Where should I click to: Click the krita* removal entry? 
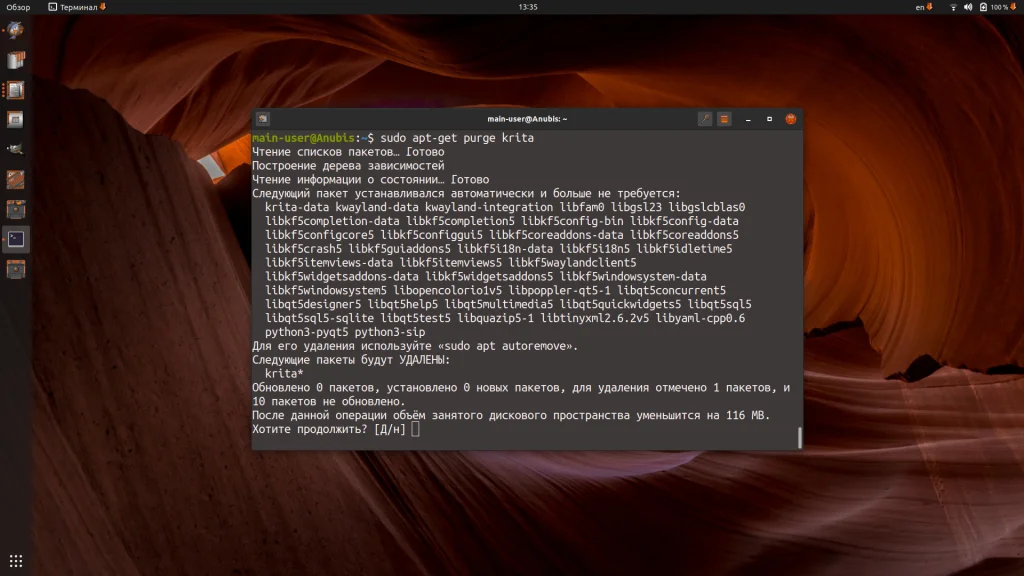pos(284,374)
